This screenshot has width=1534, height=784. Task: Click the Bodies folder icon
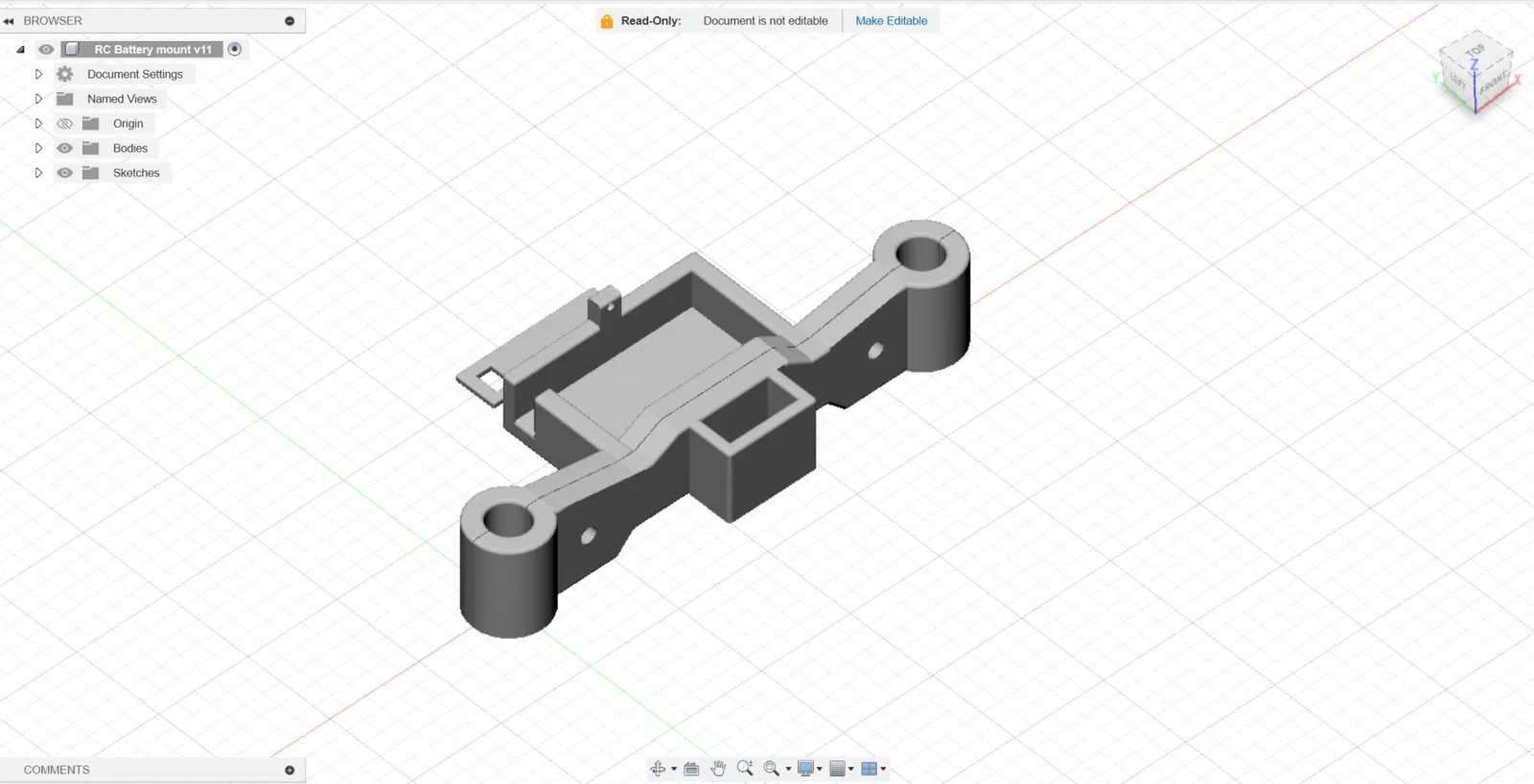click(x=91, y=149)
